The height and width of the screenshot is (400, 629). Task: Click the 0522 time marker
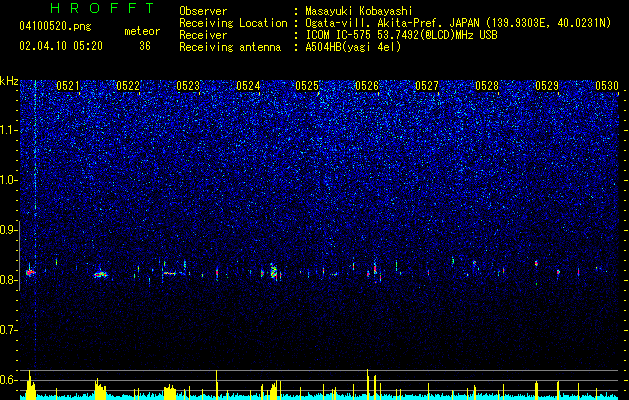[128, 85]
